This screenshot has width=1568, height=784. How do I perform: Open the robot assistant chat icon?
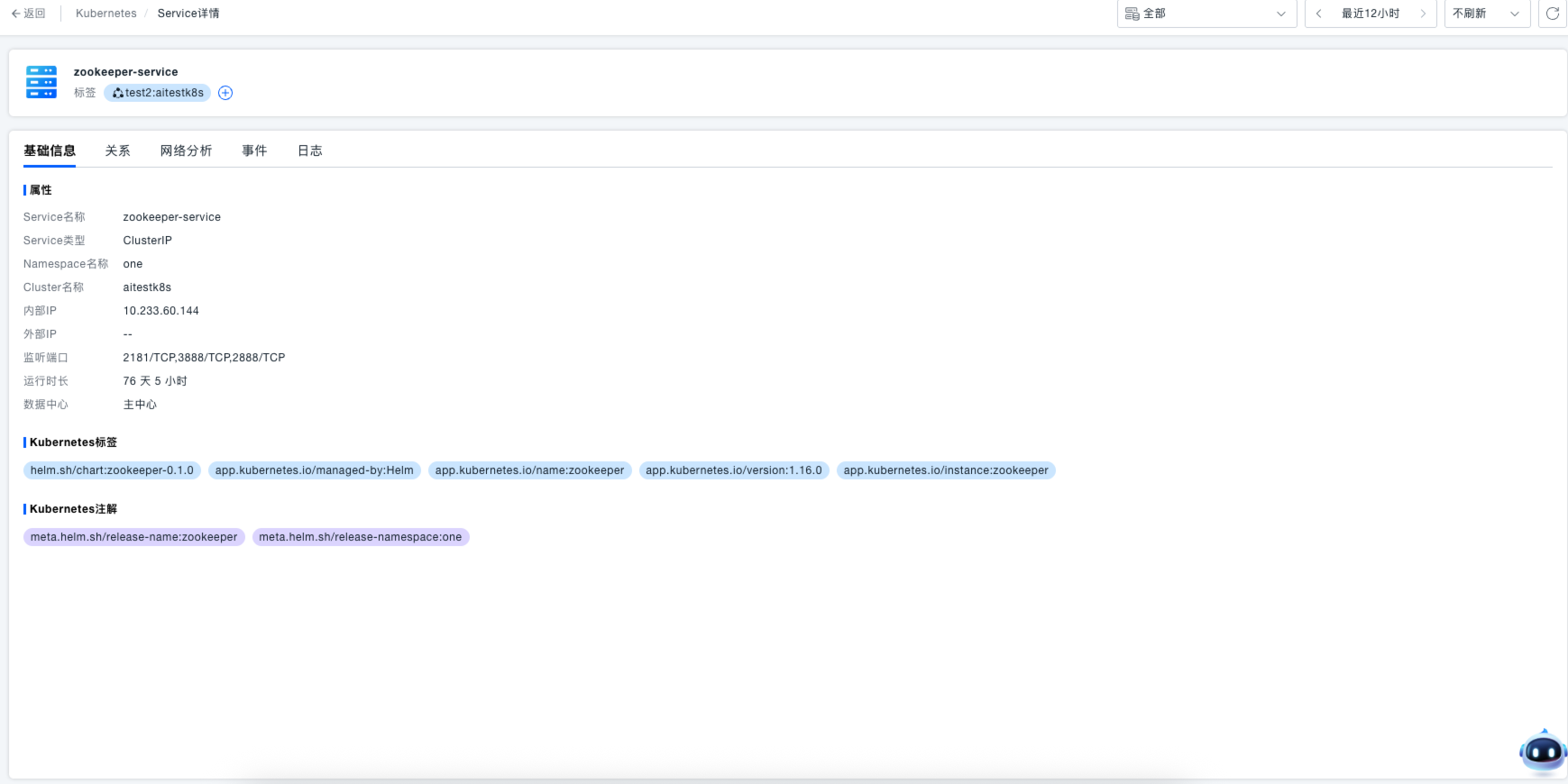tap(1542, 751)
